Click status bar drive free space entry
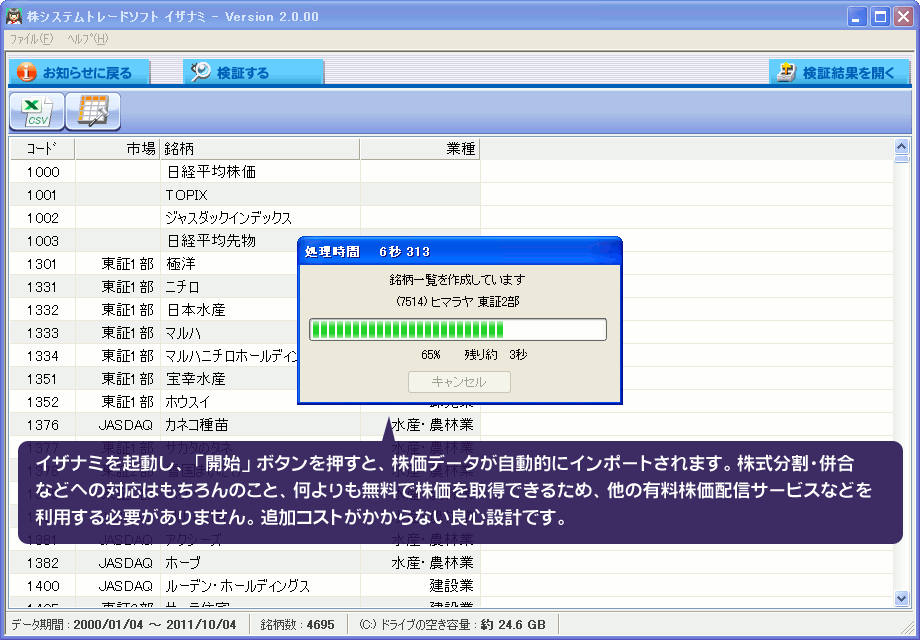 click(x=452, y=625)
